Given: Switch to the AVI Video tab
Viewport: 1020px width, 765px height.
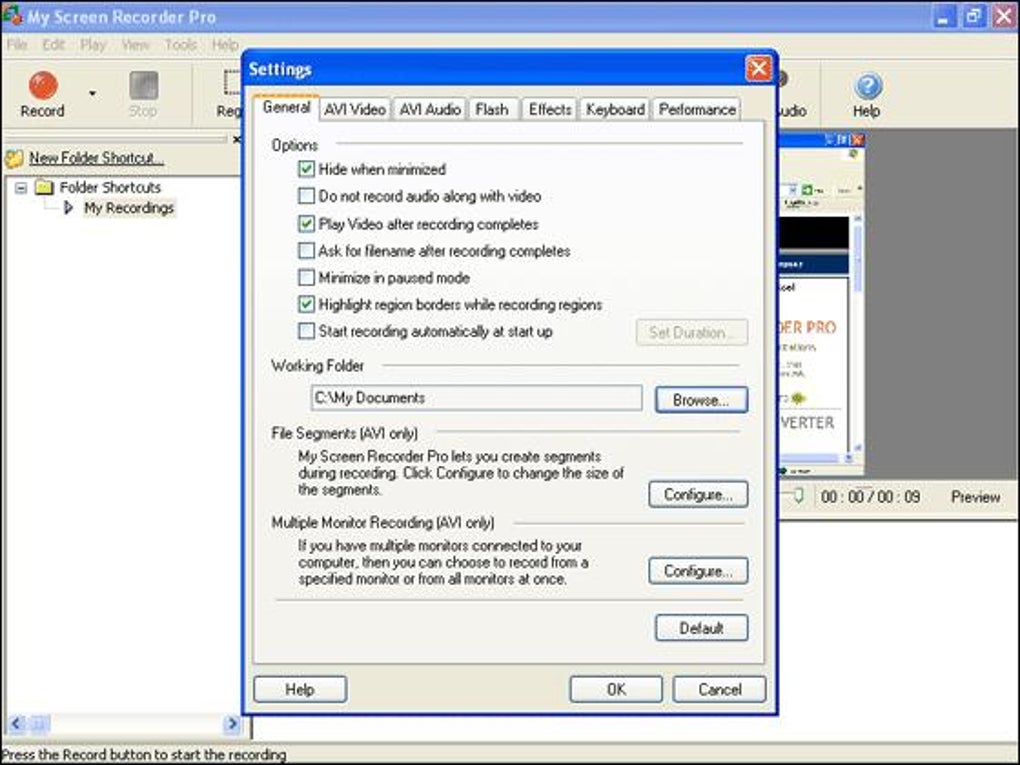Looking at the screenshot, I should [355, 109].
